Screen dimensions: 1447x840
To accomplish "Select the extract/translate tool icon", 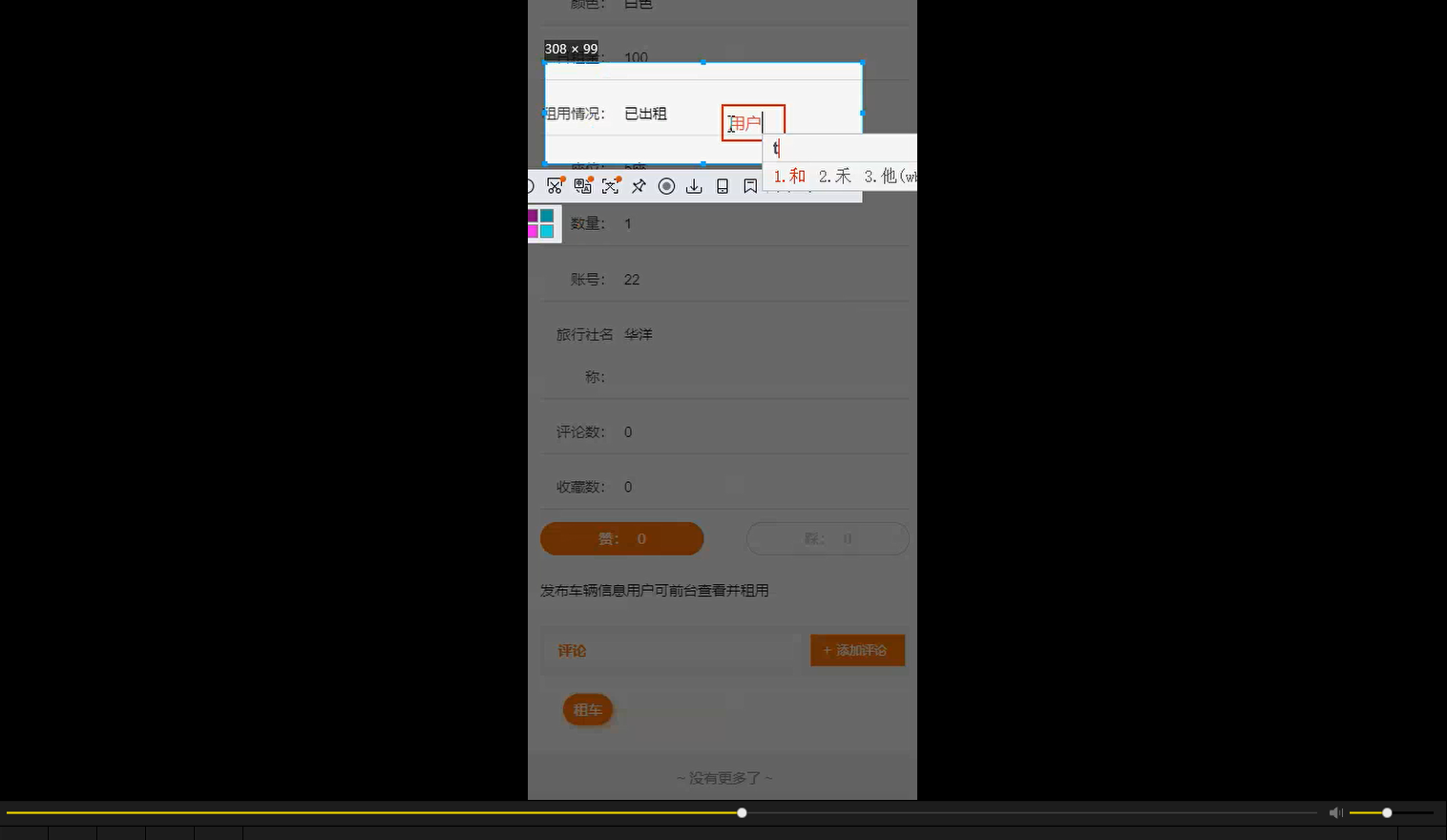I will [x=611, y=186].
